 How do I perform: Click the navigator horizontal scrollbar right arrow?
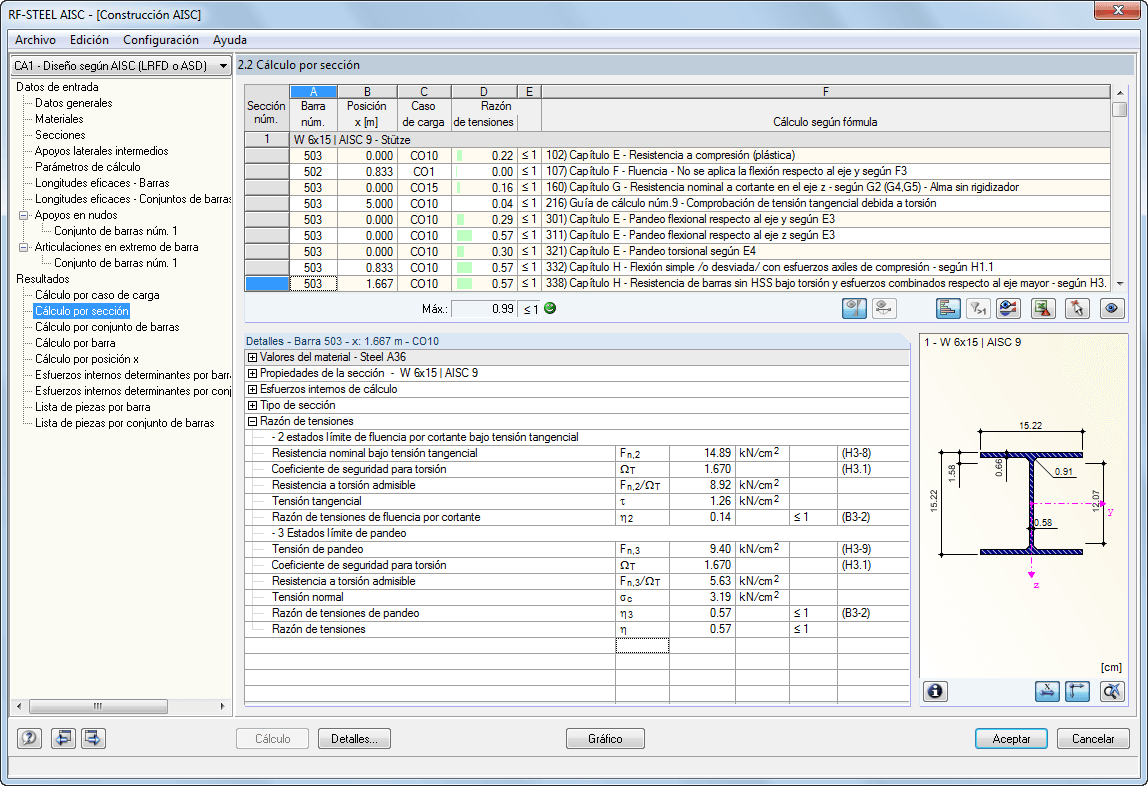pyautogui.click(x=222, y=706)
